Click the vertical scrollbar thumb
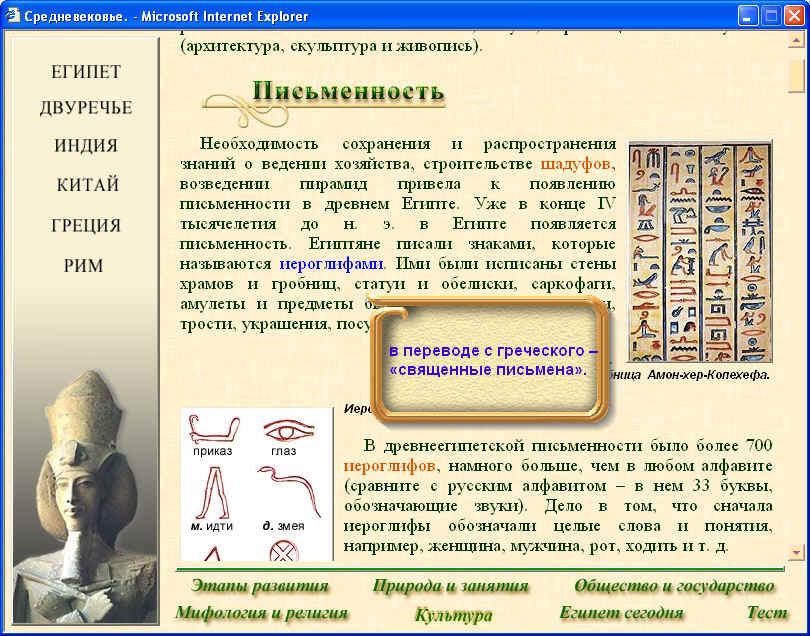The height and width of the screenshot is (636, 810). [x=796, y=75]
